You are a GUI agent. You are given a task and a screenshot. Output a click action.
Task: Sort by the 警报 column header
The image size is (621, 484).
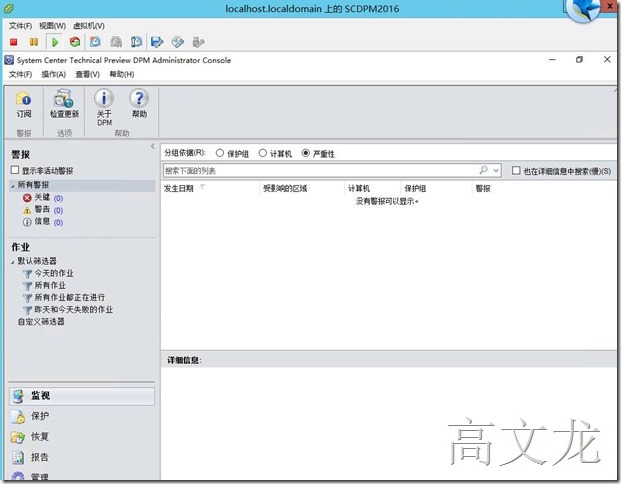click(x=483, y=189)
